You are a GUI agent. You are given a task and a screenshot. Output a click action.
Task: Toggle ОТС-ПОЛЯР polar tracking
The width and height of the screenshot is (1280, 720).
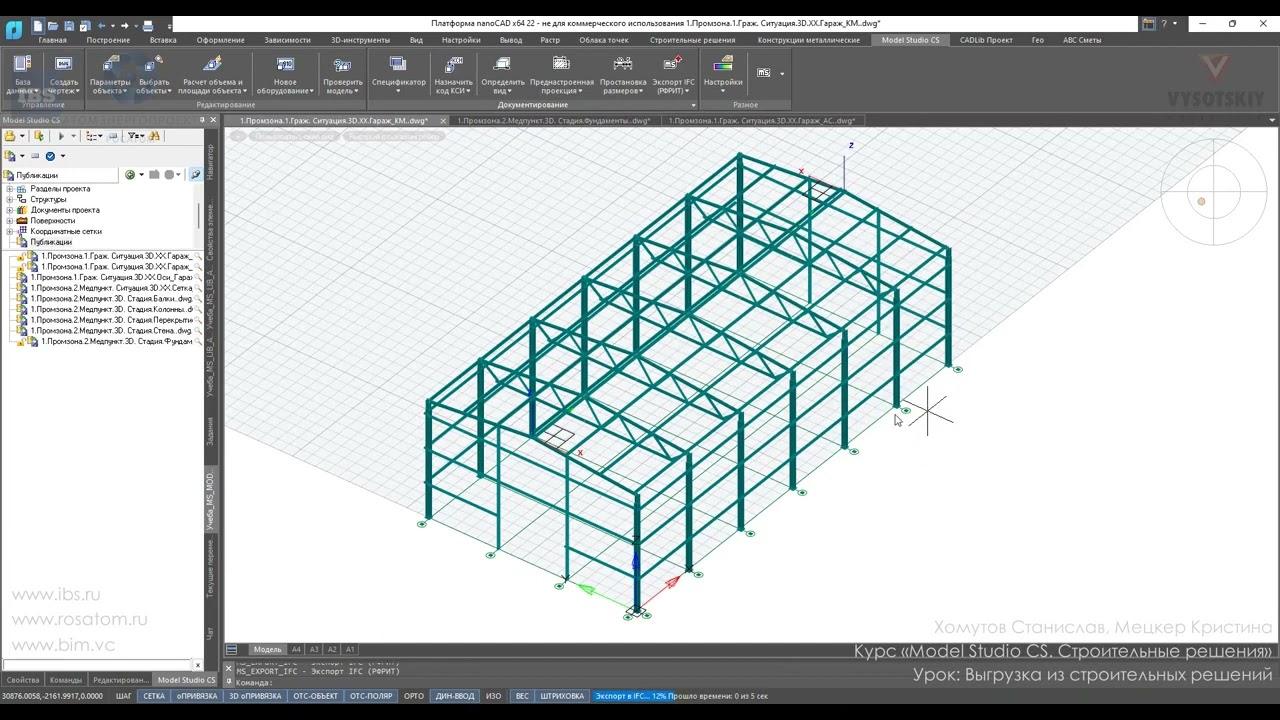coord(371,696)
